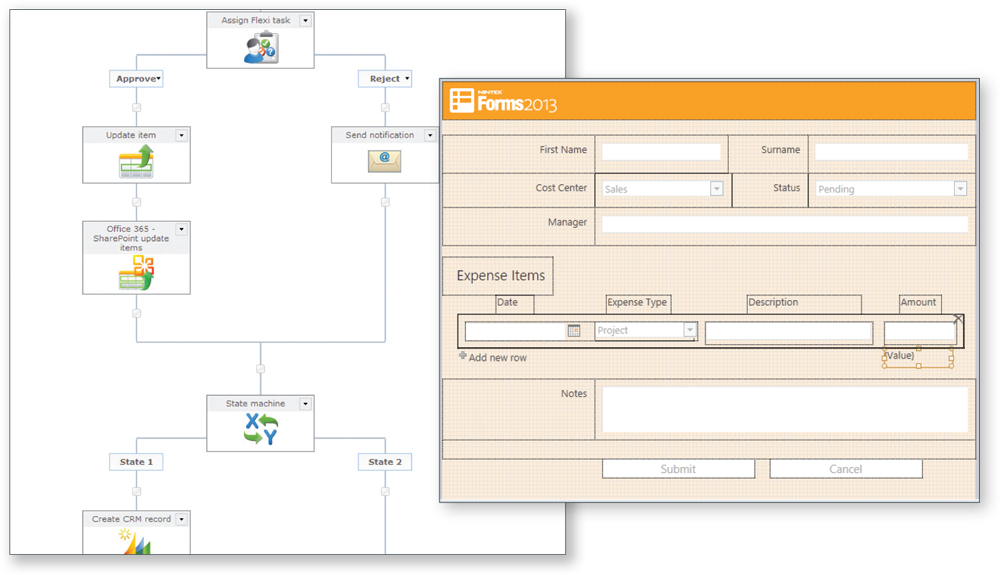Click the State machine XY icon
The image size is (1000, 575).
[261, 430]
